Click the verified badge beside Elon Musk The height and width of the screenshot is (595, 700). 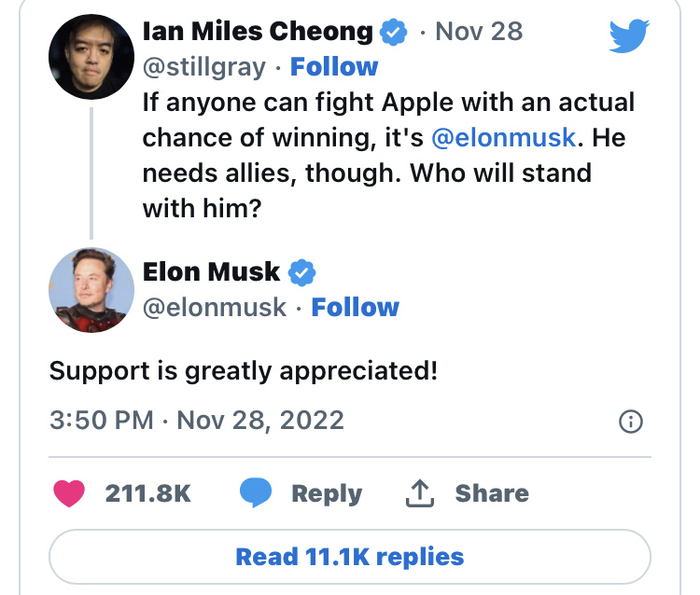click(302, 271)
